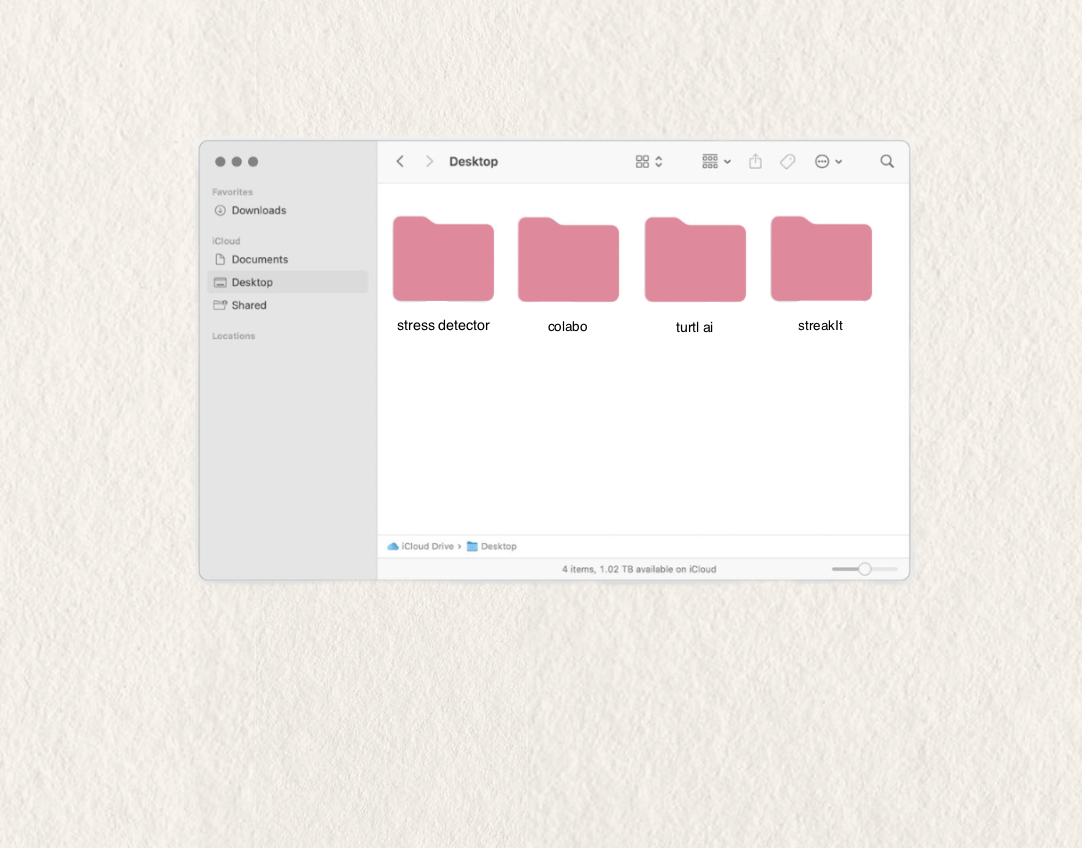Click the icon size slider
Screen dimensions: 1082x848
tap(864, 569)
